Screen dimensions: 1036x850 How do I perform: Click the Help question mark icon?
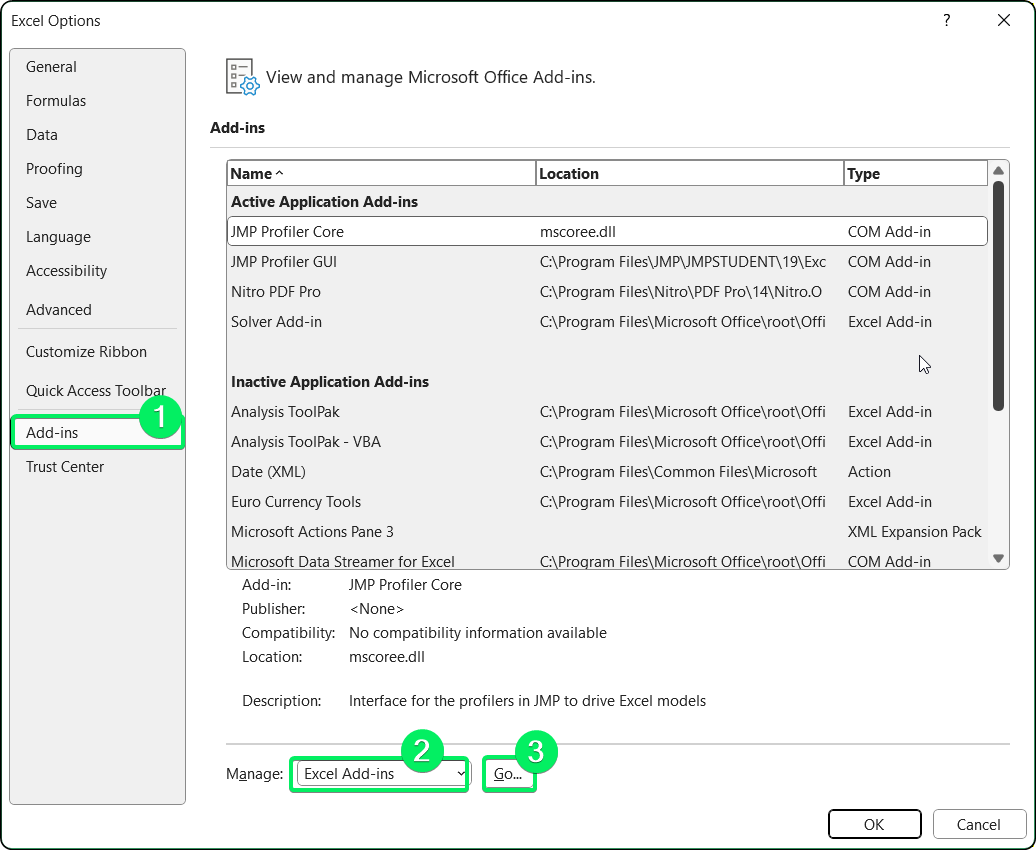[x=946, y=20]
